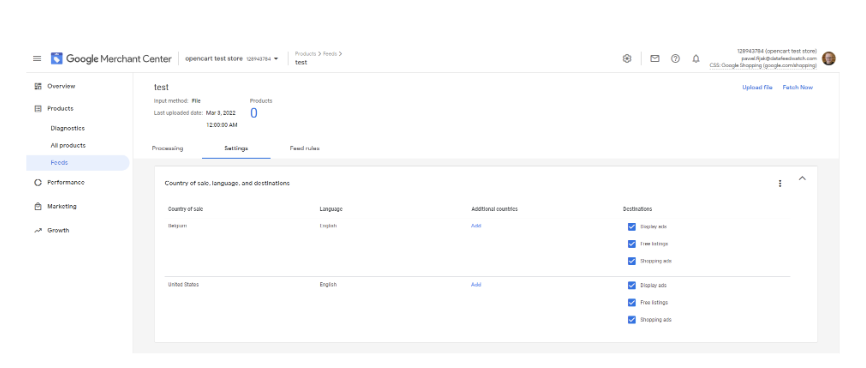Open Marketing in the sidebar
Image resolution: width=866 pixels, height=368 pixels.
[62, 207]
